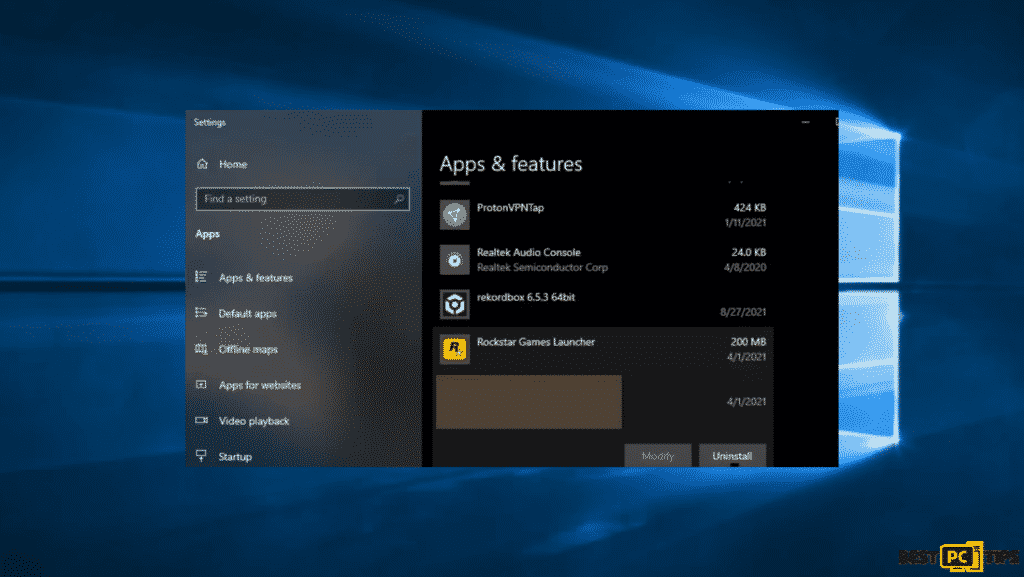
Task: Minimize the Settings window
Action: [805, 122]
